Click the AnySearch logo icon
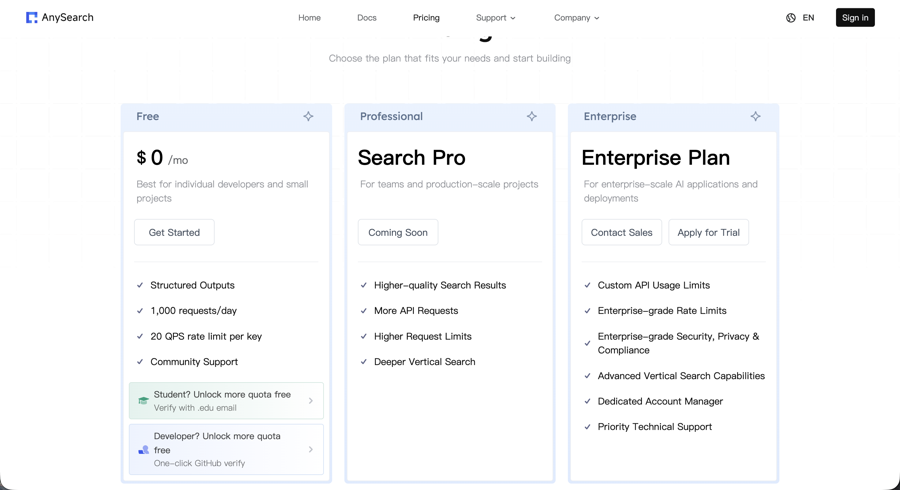 click(x=32, y=18)
